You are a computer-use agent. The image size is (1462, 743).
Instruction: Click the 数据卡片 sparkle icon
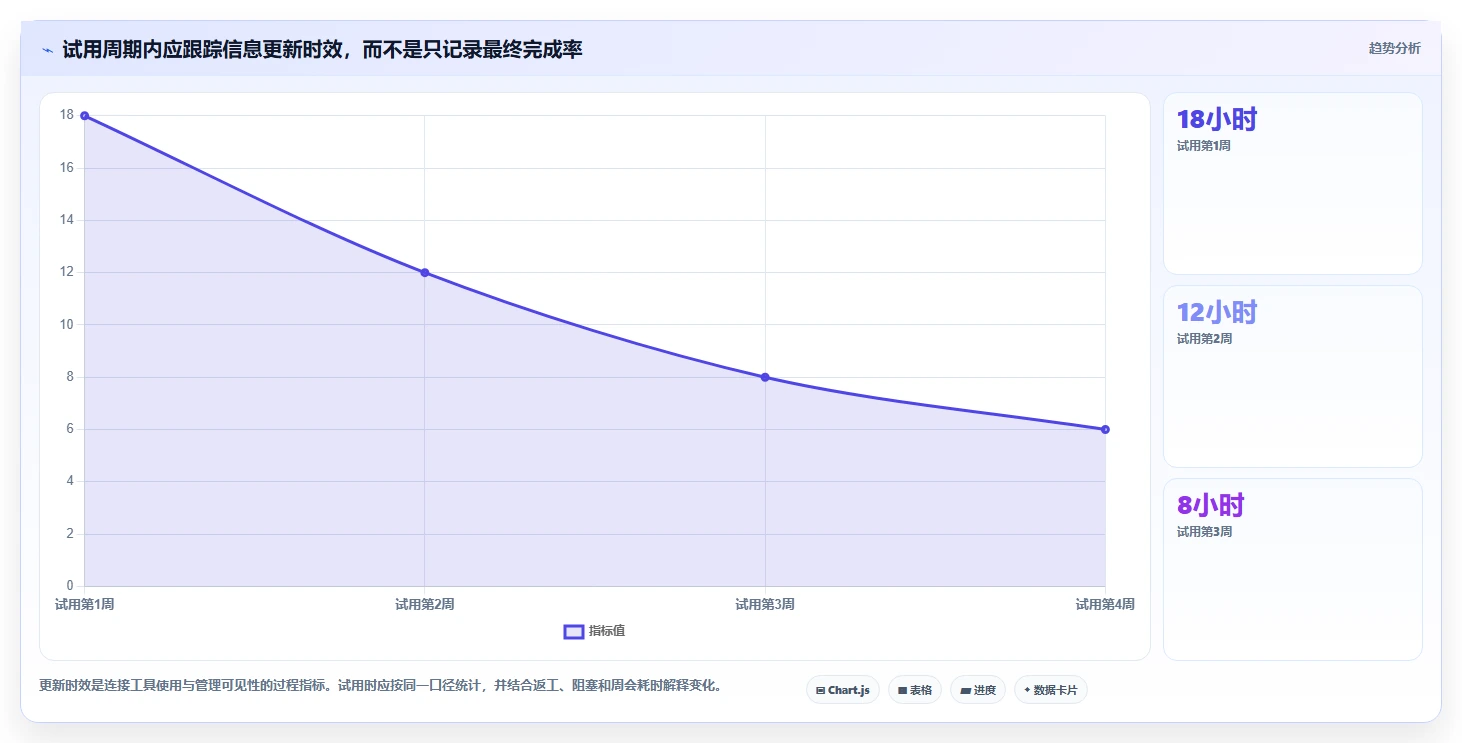[1027, 690]
